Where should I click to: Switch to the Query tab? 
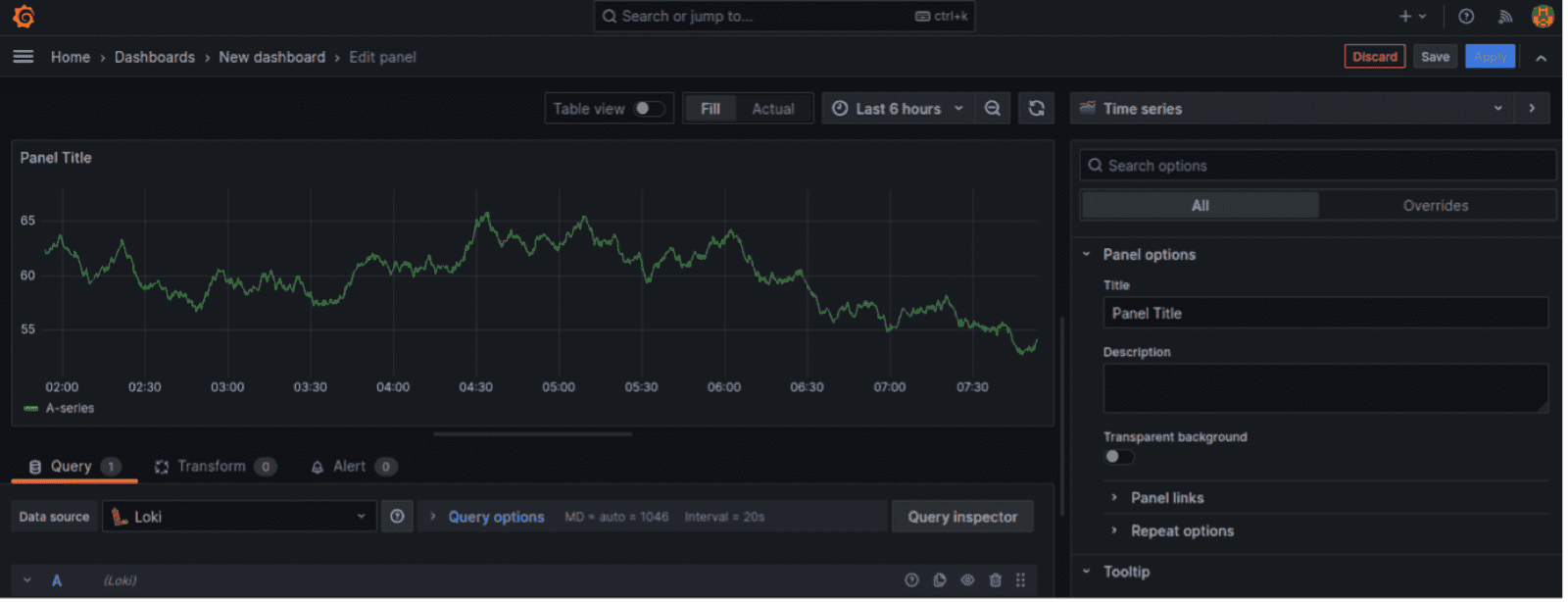pyautogui.click(x=73, y=467)
